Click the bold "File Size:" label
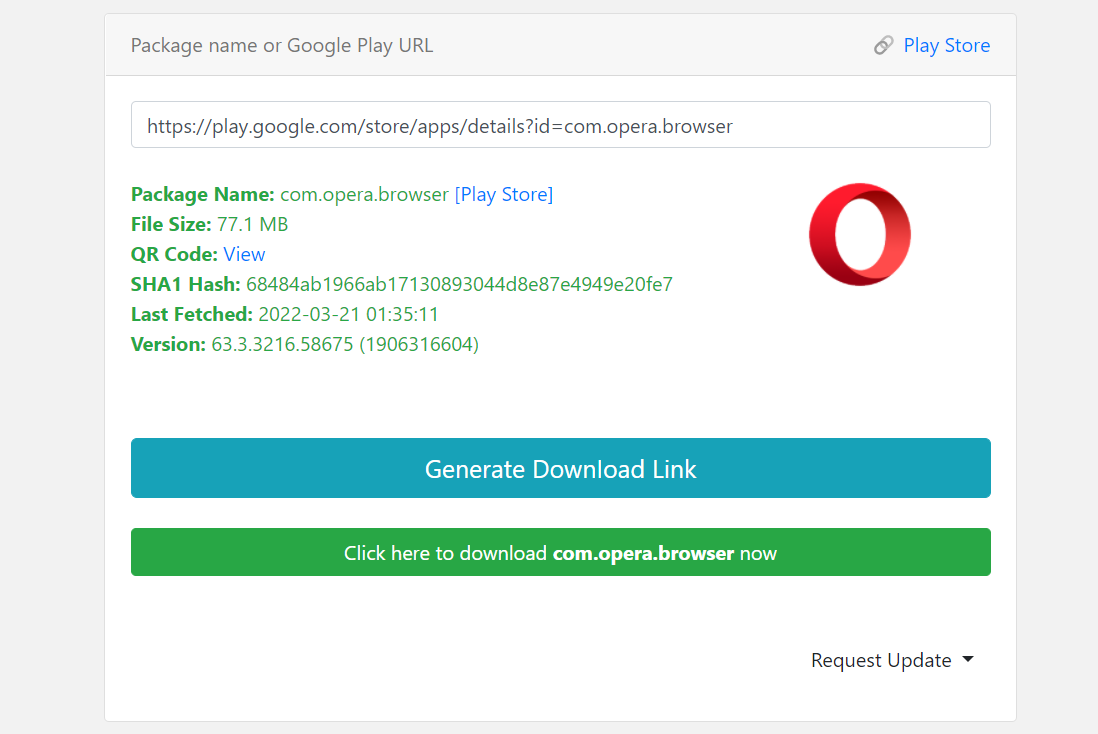Viewport: 1098px width, 734px height. [171, 224]
